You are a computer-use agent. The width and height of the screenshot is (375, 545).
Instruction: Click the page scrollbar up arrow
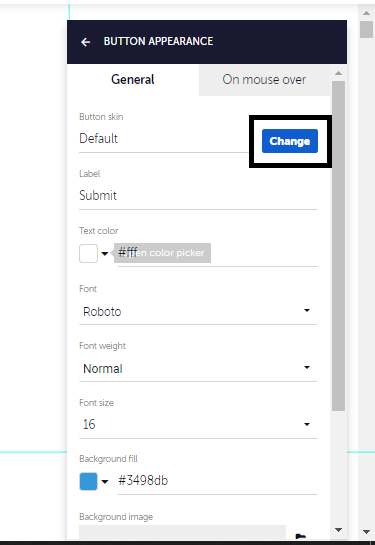pos(366,13)
